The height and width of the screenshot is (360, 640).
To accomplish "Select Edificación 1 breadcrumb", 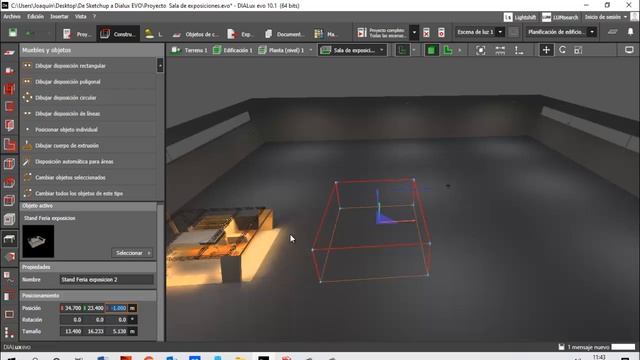I will point(233,50).
